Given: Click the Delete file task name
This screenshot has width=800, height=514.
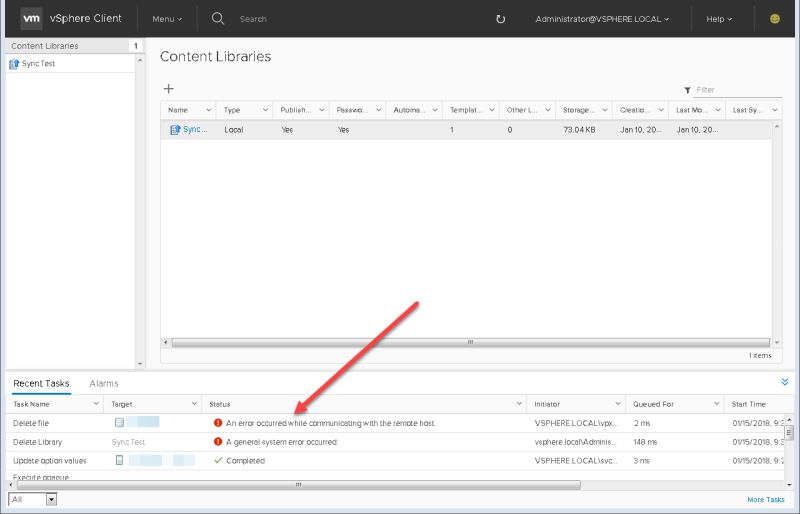Looking at the screenshot, I should [x=31, y=423].
